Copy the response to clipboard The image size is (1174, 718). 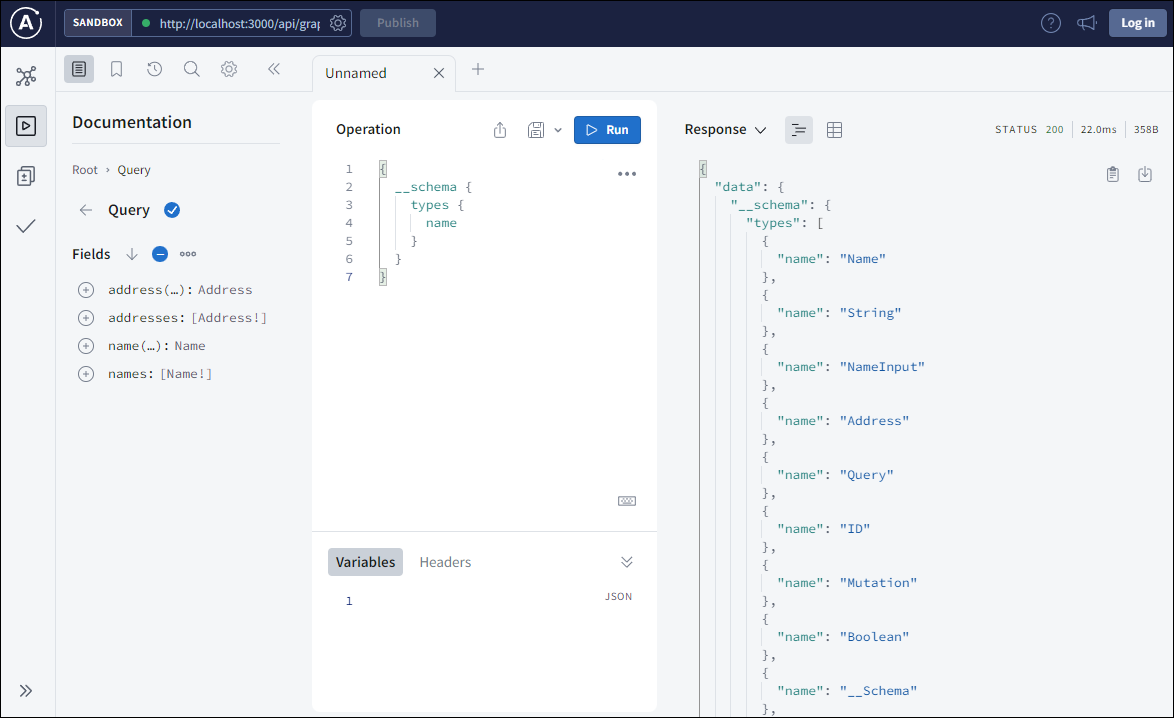click(x=1113, y=174)
